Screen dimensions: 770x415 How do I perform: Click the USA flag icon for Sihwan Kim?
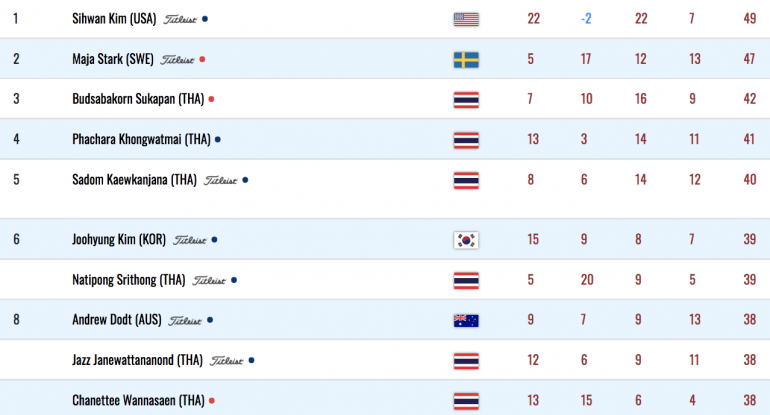click(x=466, y=19)
